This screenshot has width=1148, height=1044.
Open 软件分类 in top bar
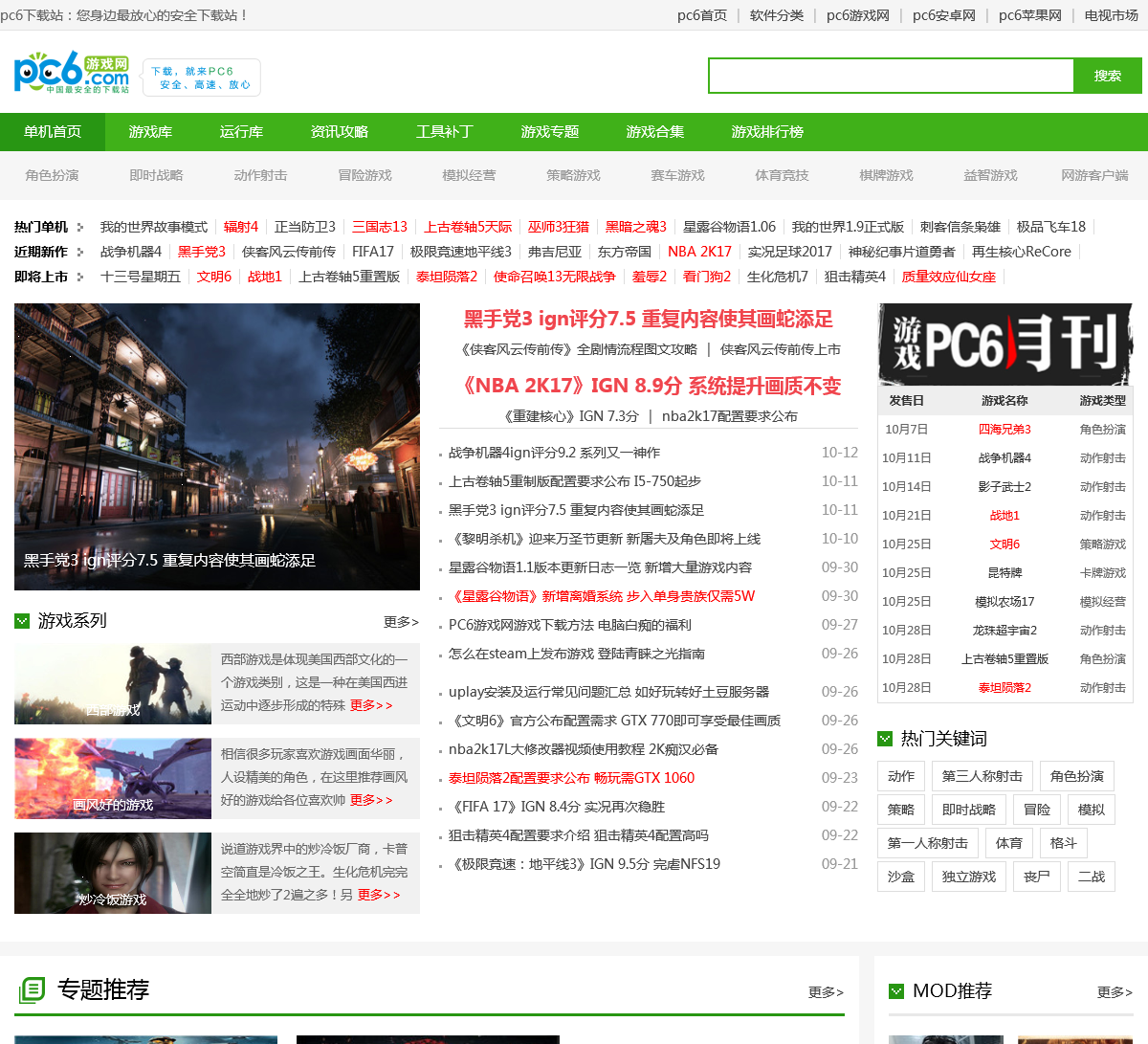point(777,15)
